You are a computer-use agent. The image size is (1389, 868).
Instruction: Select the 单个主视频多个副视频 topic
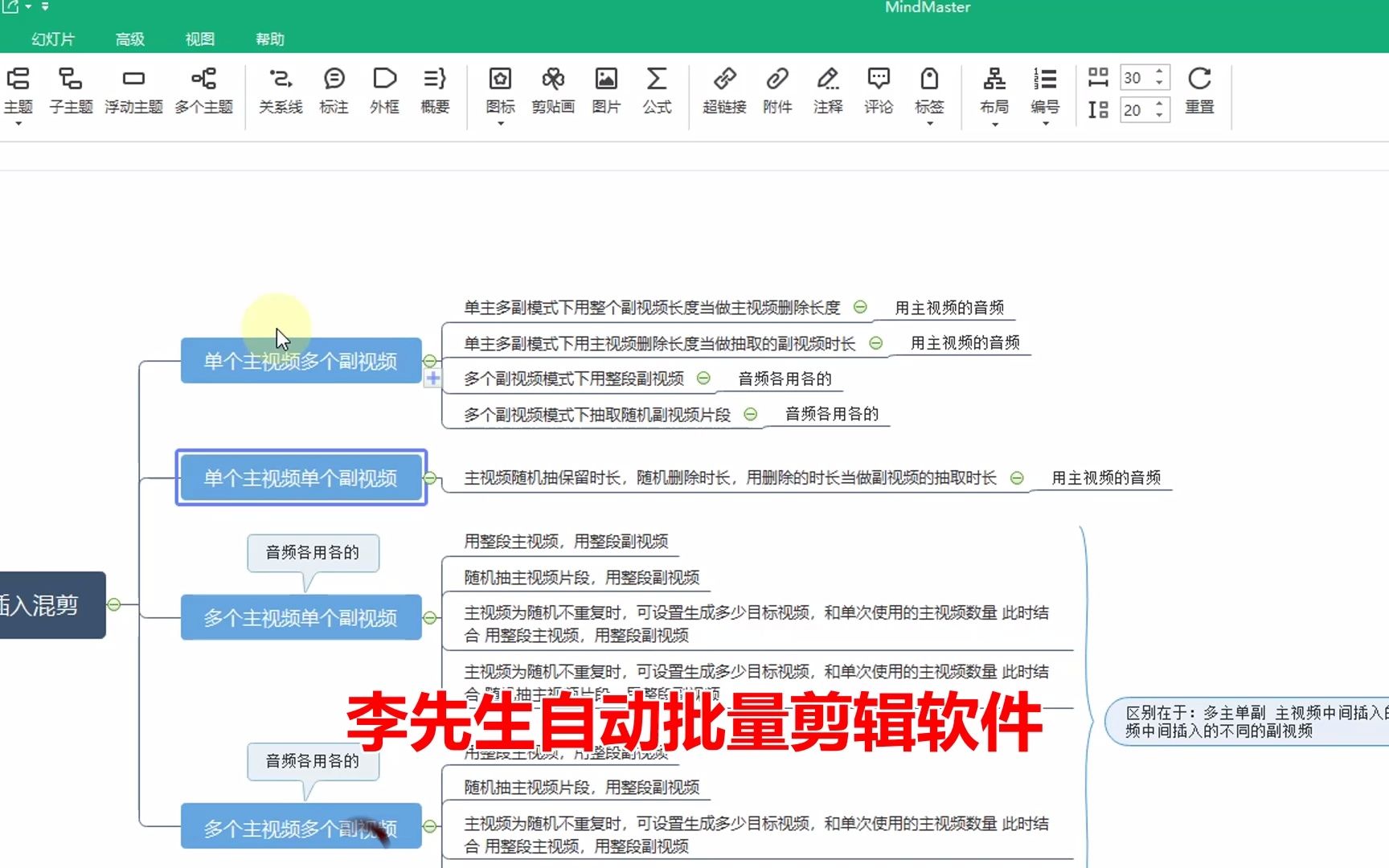301,361
